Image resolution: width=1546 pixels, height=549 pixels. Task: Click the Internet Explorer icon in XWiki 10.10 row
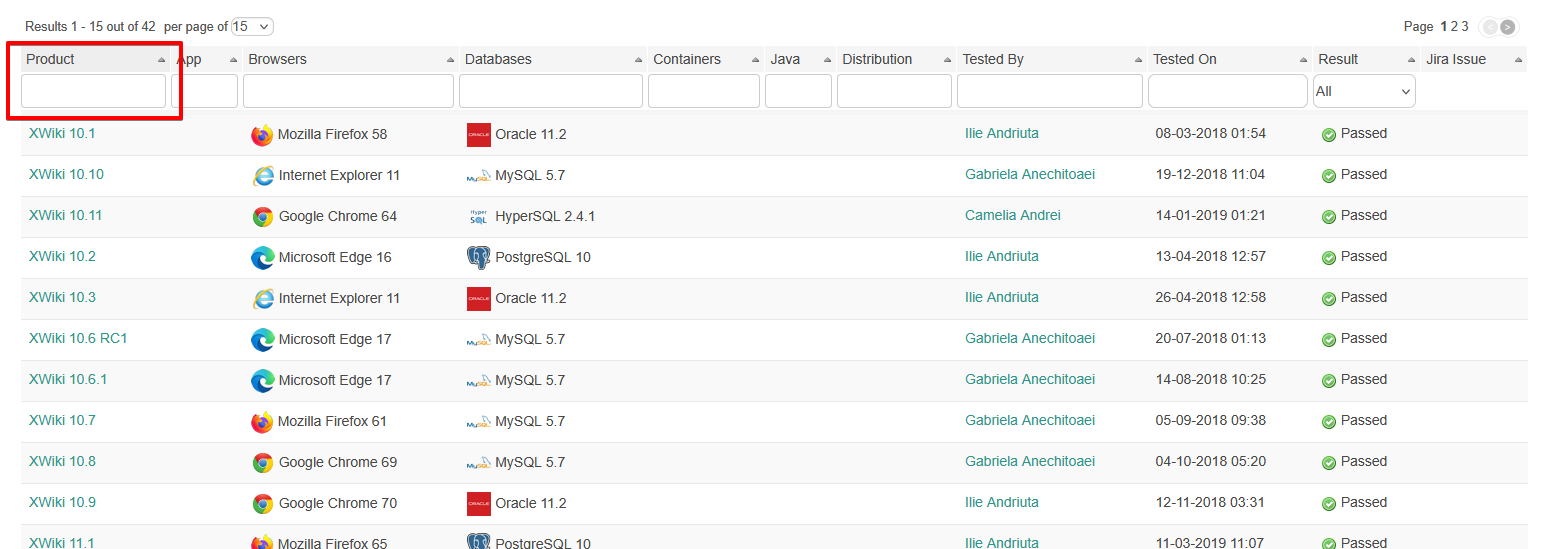[x=263, y=176]
